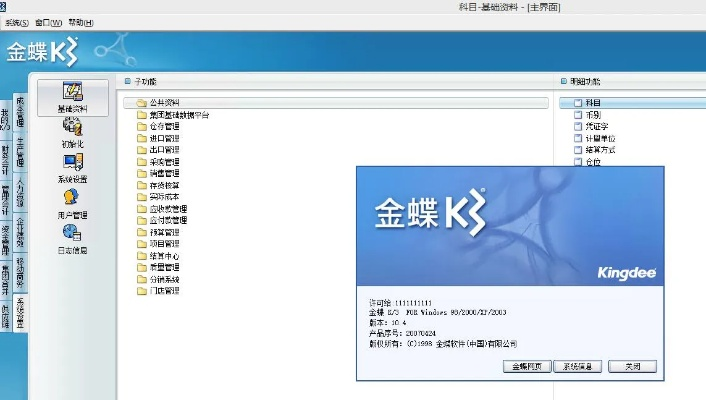Open the 系统设置 monitor icon
Screen dimensions: 706x400
point(72,161)
